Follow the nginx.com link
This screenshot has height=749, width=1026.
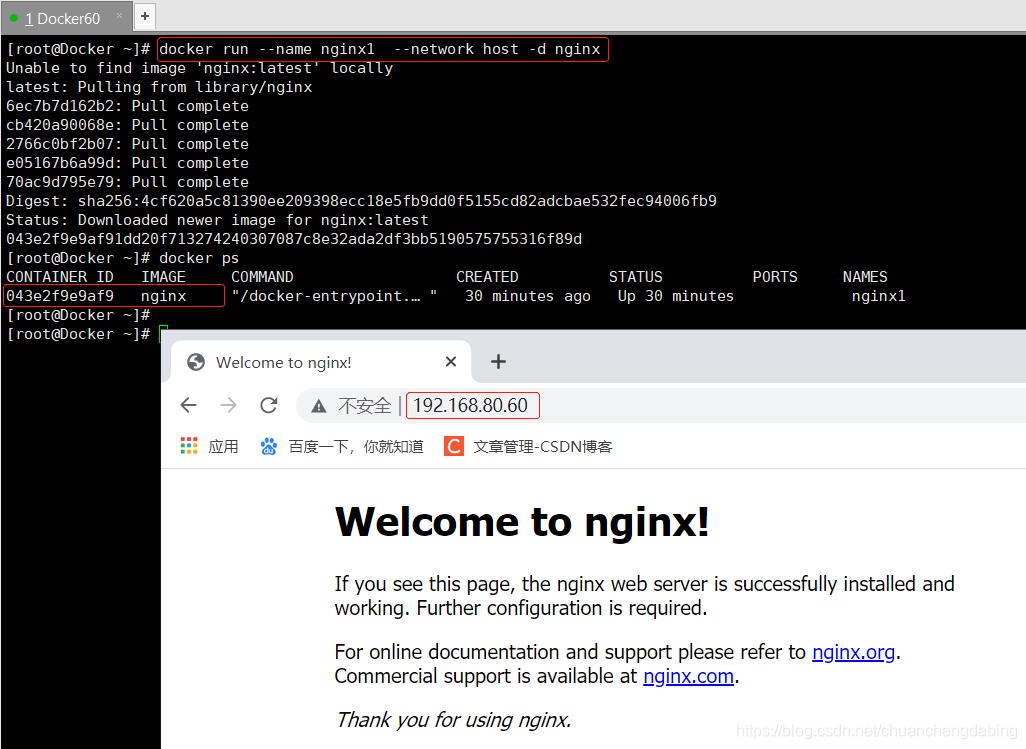click(x=688, y=676)
